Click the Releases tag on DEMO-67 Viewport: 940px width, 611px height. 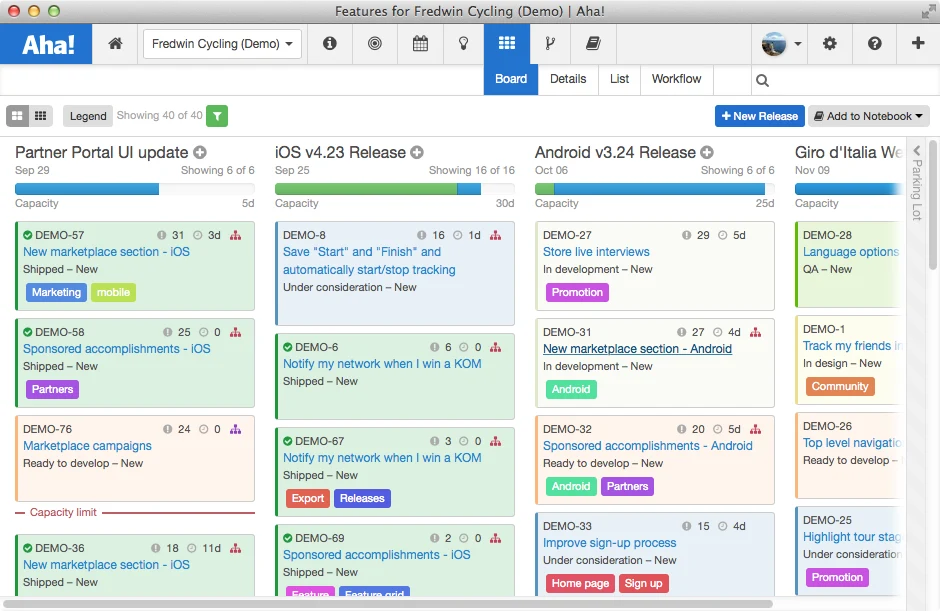coord(362,498)
